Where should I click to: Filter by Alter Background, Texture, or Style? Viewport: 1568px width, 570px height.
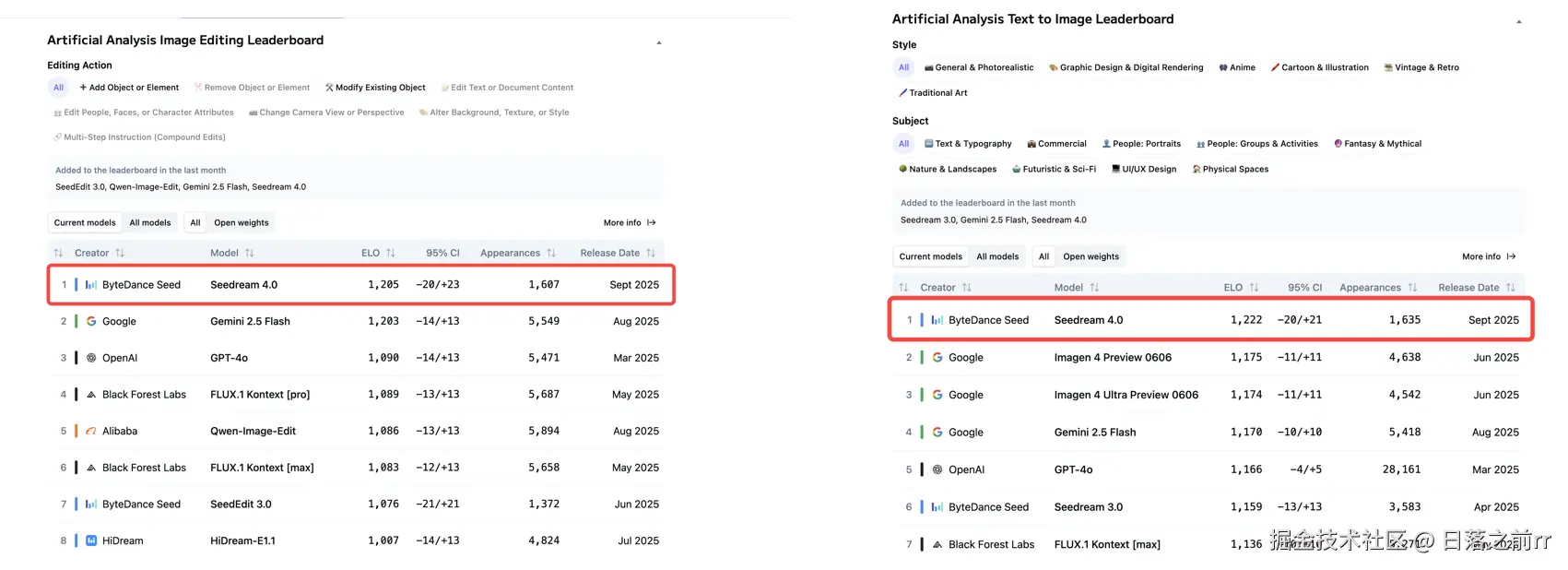[494, 113]
